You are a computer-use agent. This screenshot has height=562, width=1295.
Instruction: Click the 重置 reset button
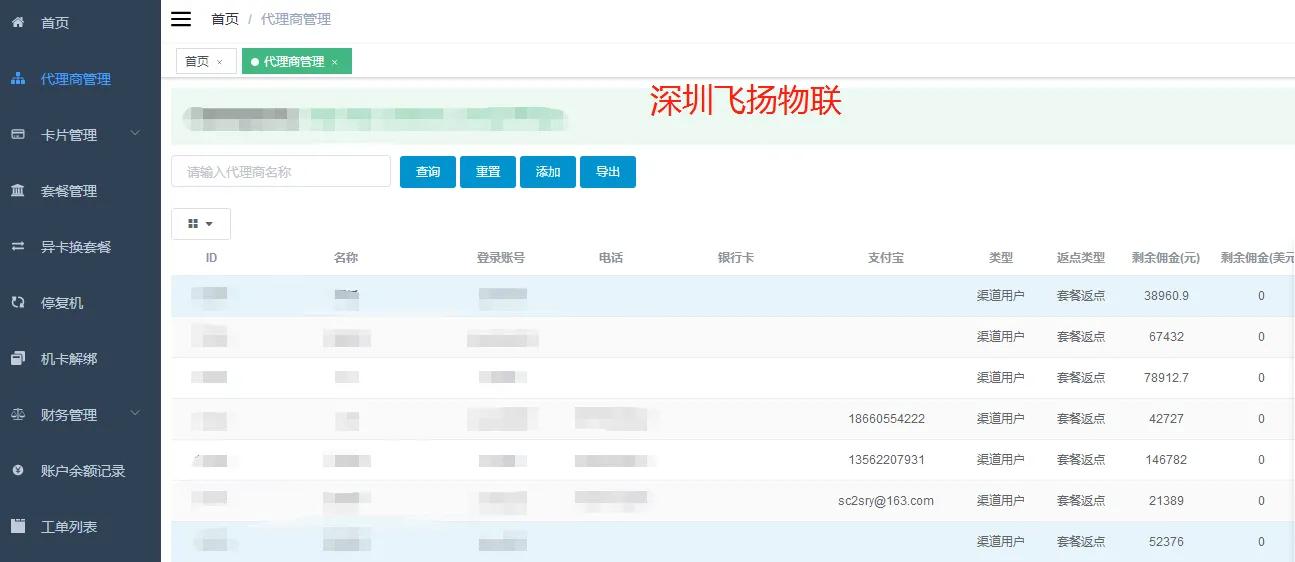pos(488,172)
